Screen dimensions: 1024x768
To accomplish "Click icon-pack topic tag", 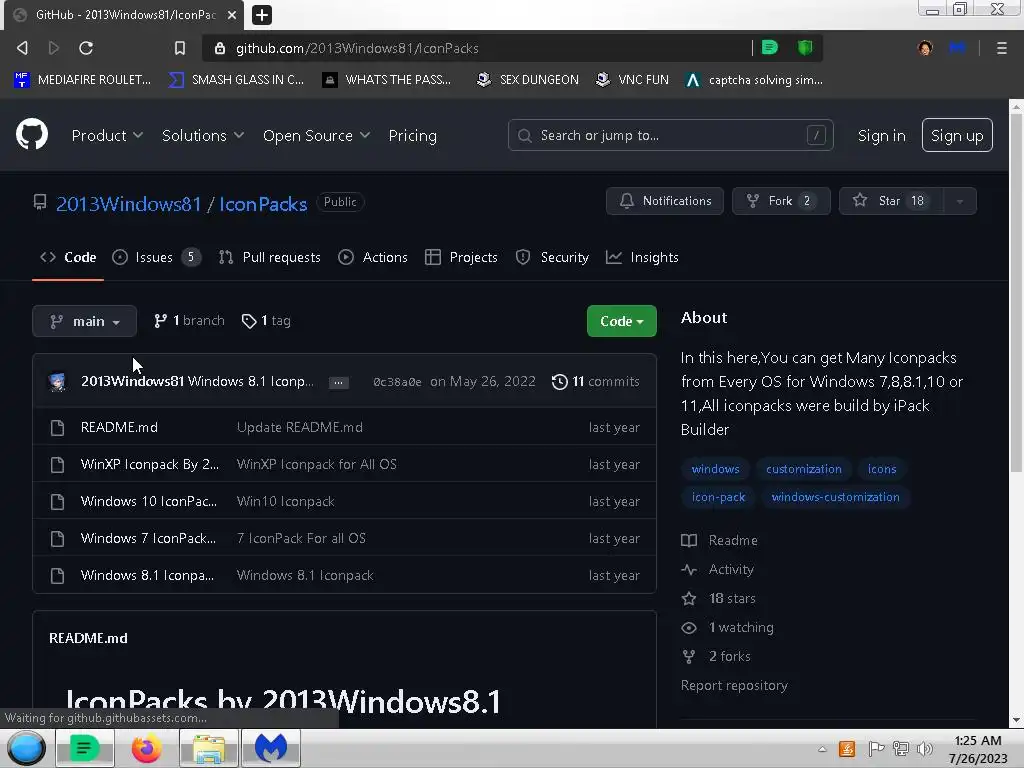I will pyautogui.click(x=718, y=497).
